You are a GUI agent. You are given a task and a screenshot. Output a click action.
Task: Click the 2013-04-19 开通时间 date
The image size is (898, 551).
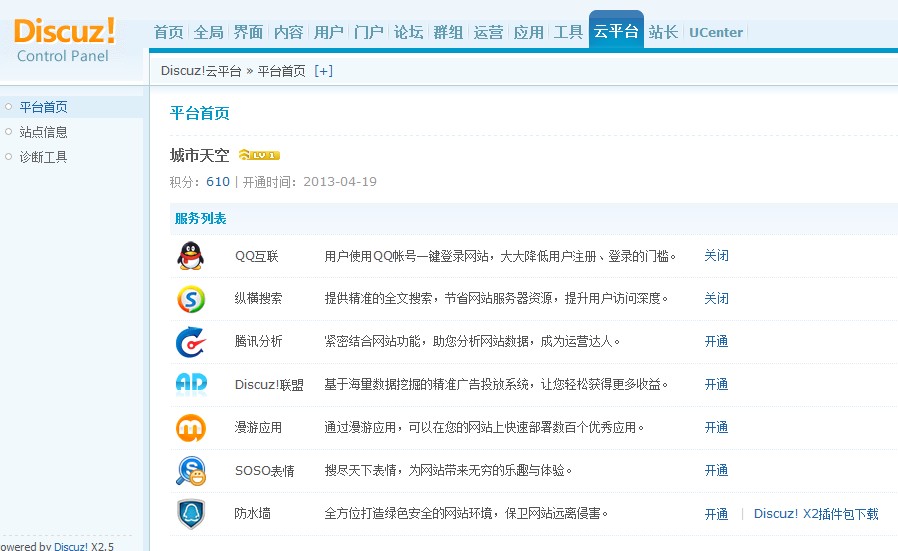(x=340, y=182)
